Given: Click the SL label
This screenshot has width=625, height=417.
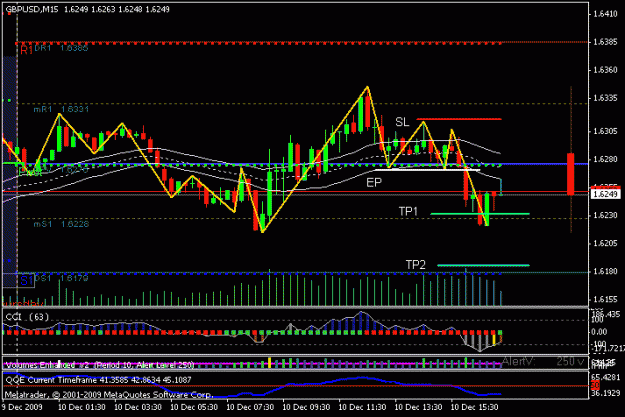Looking at the screenshot, I should coord(402,122).
